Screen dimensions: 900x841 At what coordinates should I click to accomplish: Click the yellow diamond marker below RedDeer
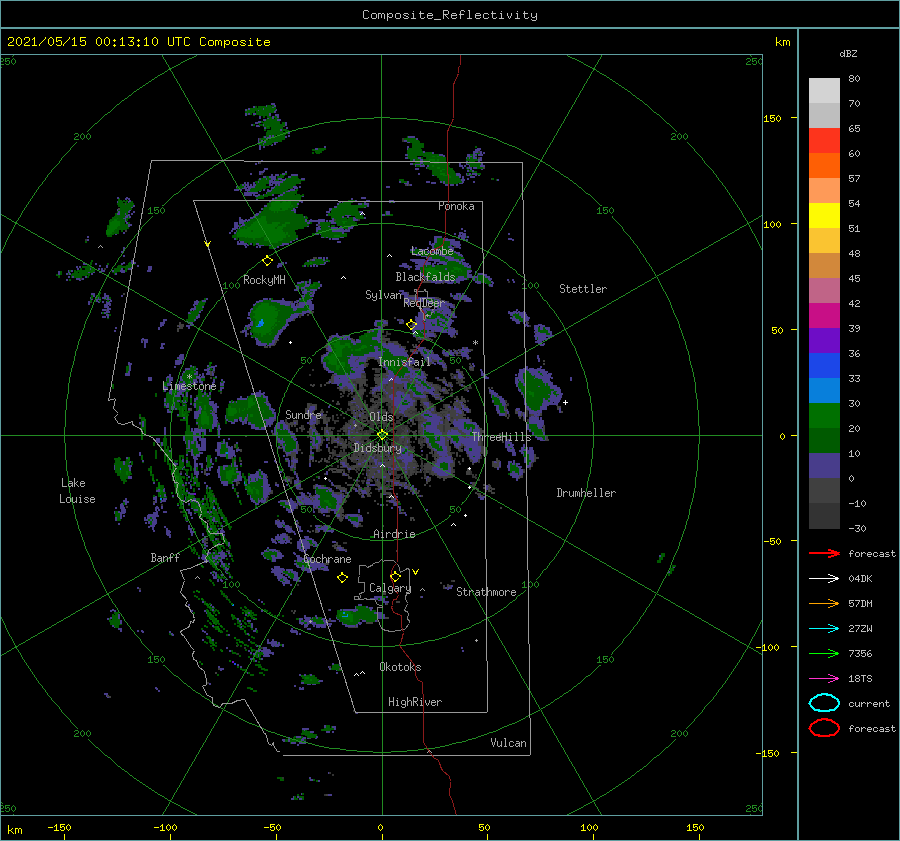(x=411, y=325)
